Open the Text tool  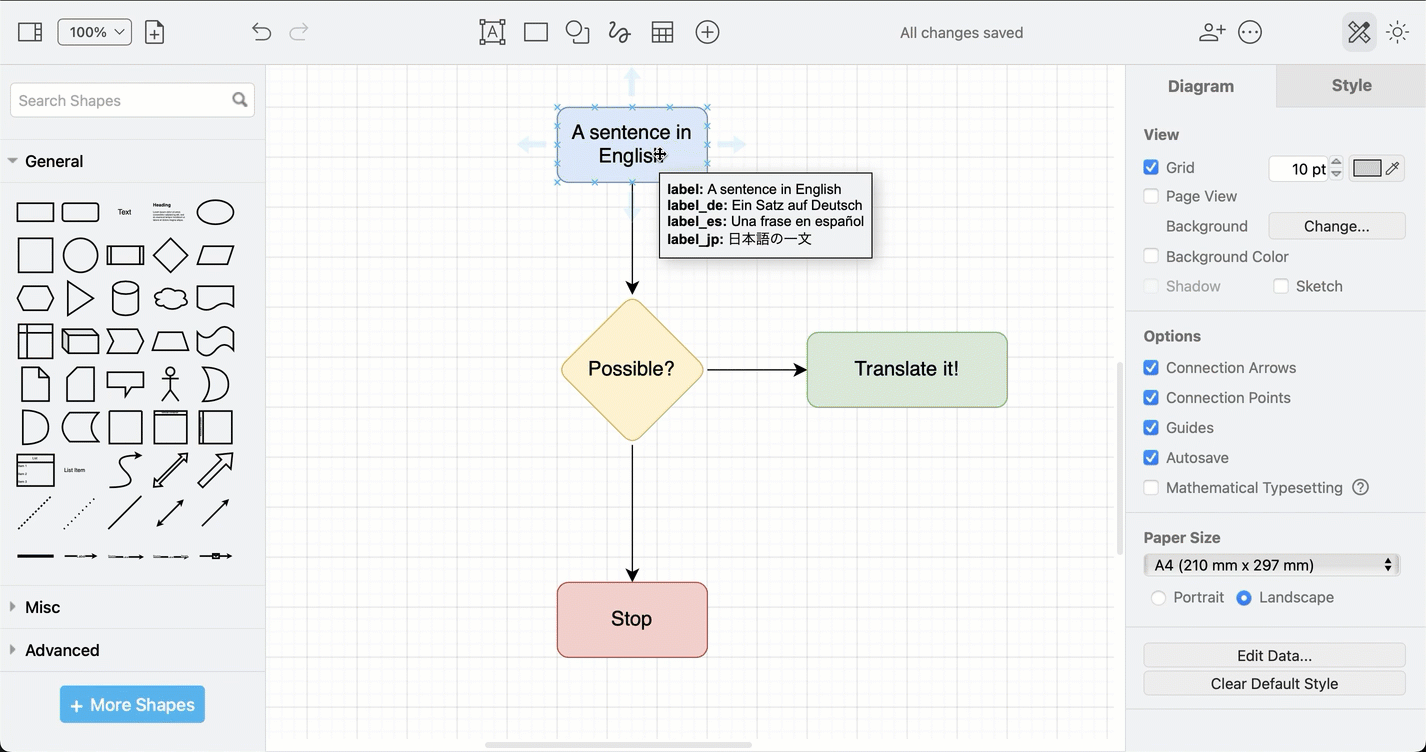tap(492, 31)
